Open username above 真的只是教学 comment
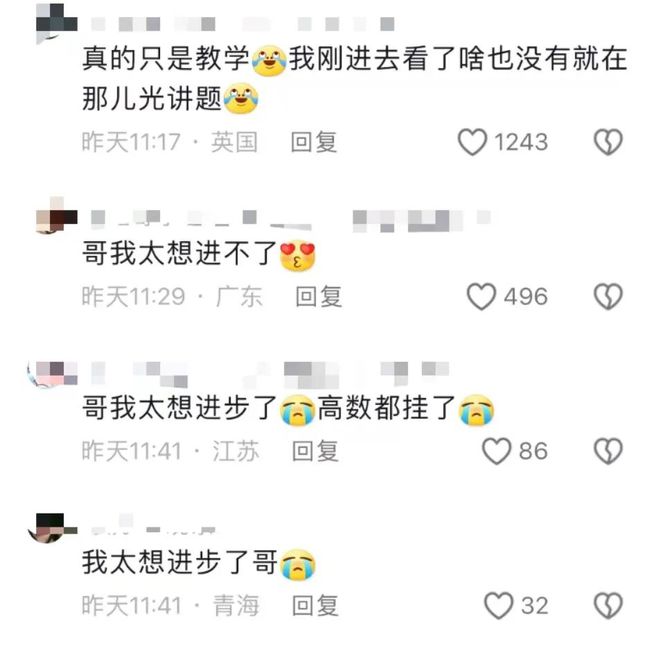660x650 pixels. click(243, 24)
